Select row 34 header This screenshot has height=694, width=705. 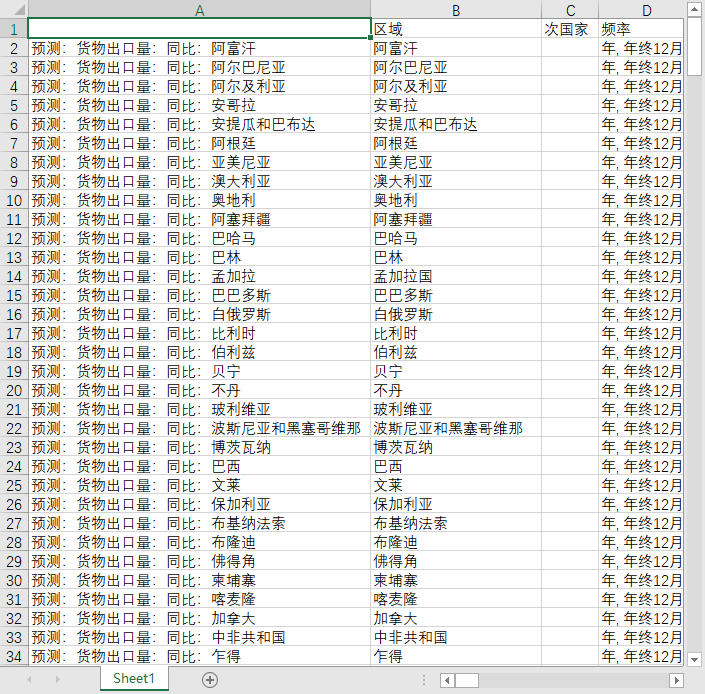click(14, 656)
